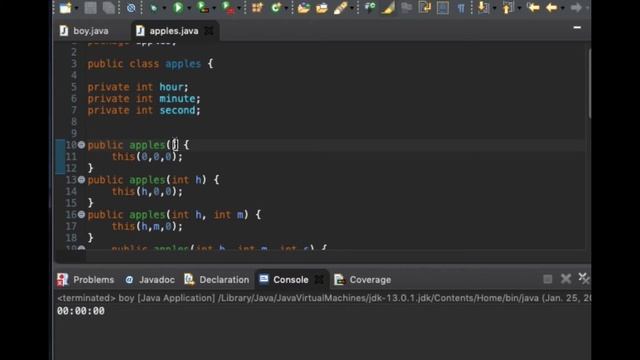Screen dimensions: 640x360
Task: Toggle Mark Occurrences highlighter icon
Action: click(388, 8)
